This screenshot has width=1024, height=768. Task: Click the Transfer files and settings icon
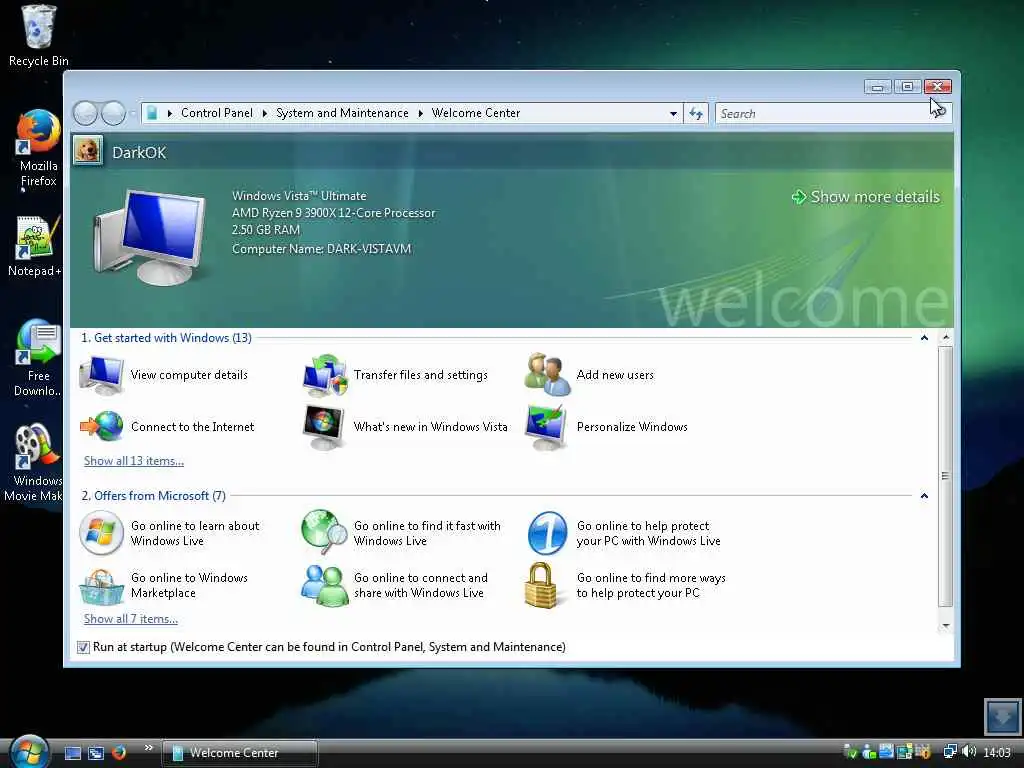pos(325,376)
